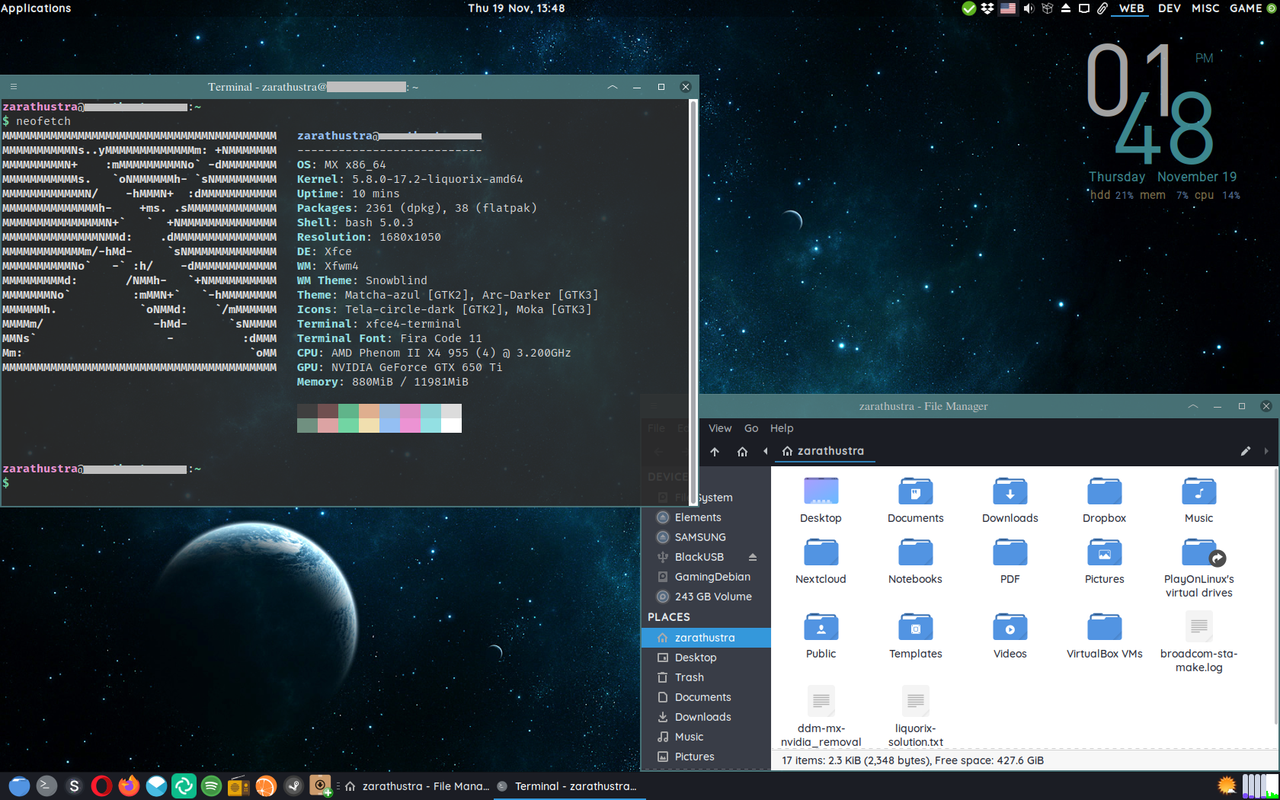Open the Help menu in File Manager
This screenshot has width=1280, height=800.
click(782, 428)
